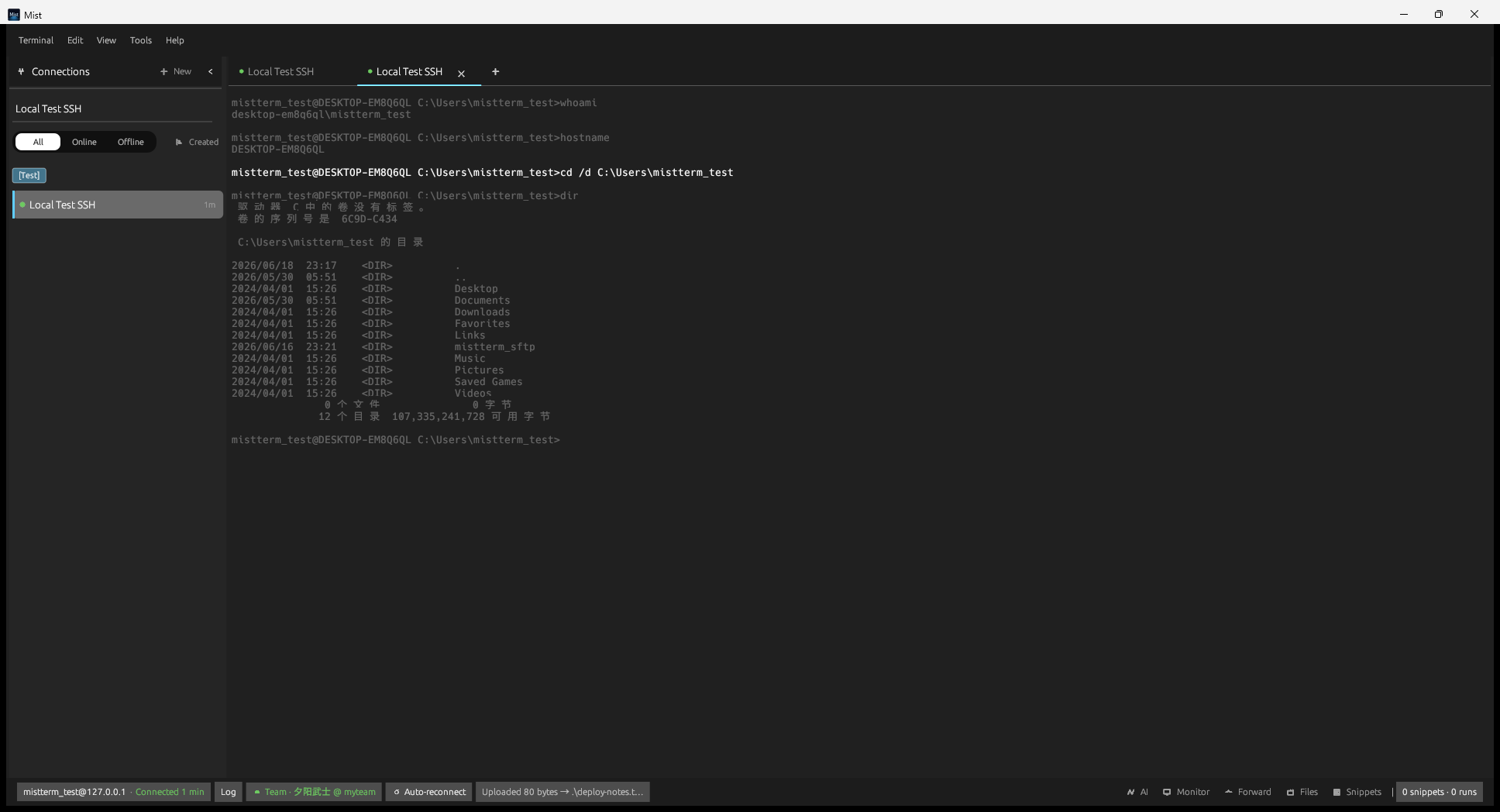Click the whoami command line
This screenshot has height=812, width=1500.
(414, 103)
